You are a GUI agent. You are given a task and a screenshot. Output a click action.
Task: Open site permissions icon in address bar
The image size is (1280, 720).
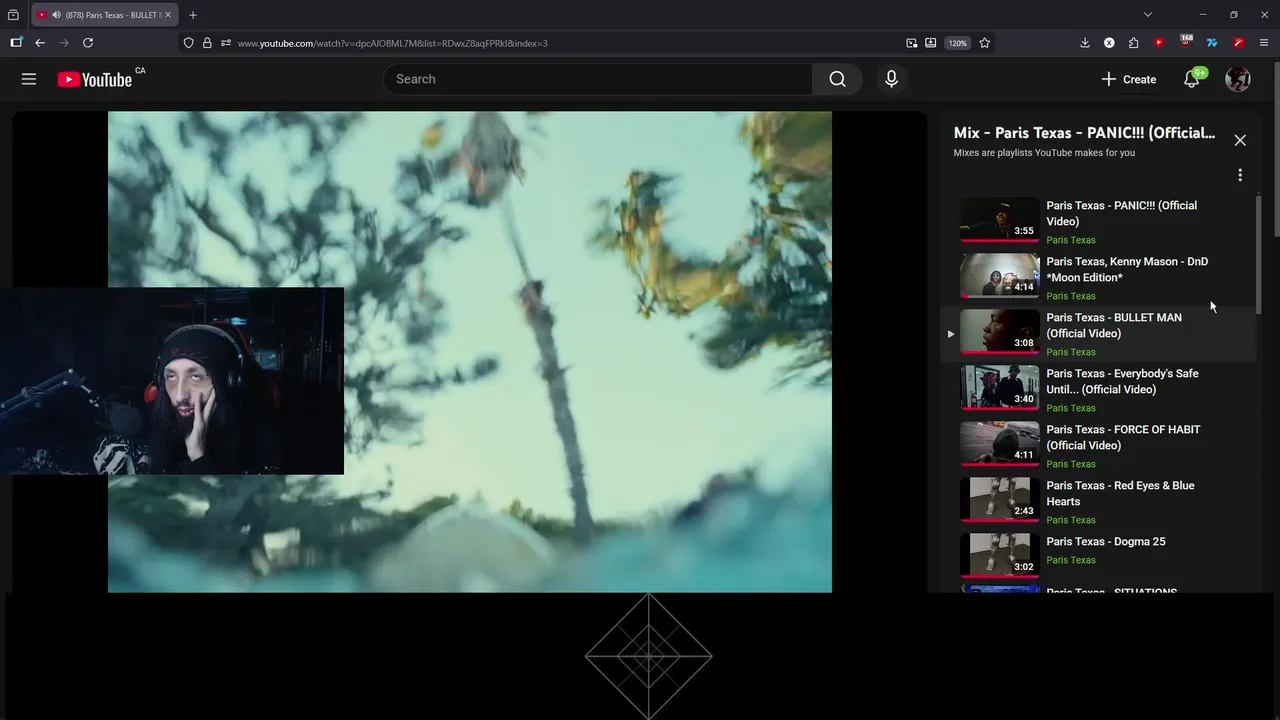click(226, 43)
